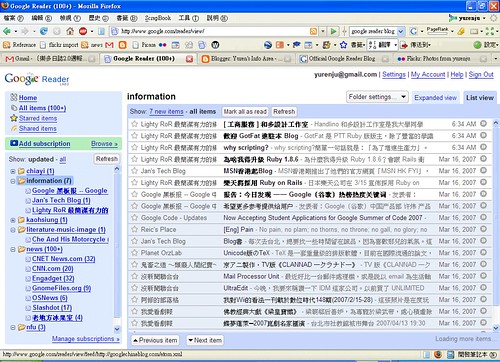Viewport: 500px width, 362px height.
Task: Open Manage subscriptions link
Action: (86, 339)
